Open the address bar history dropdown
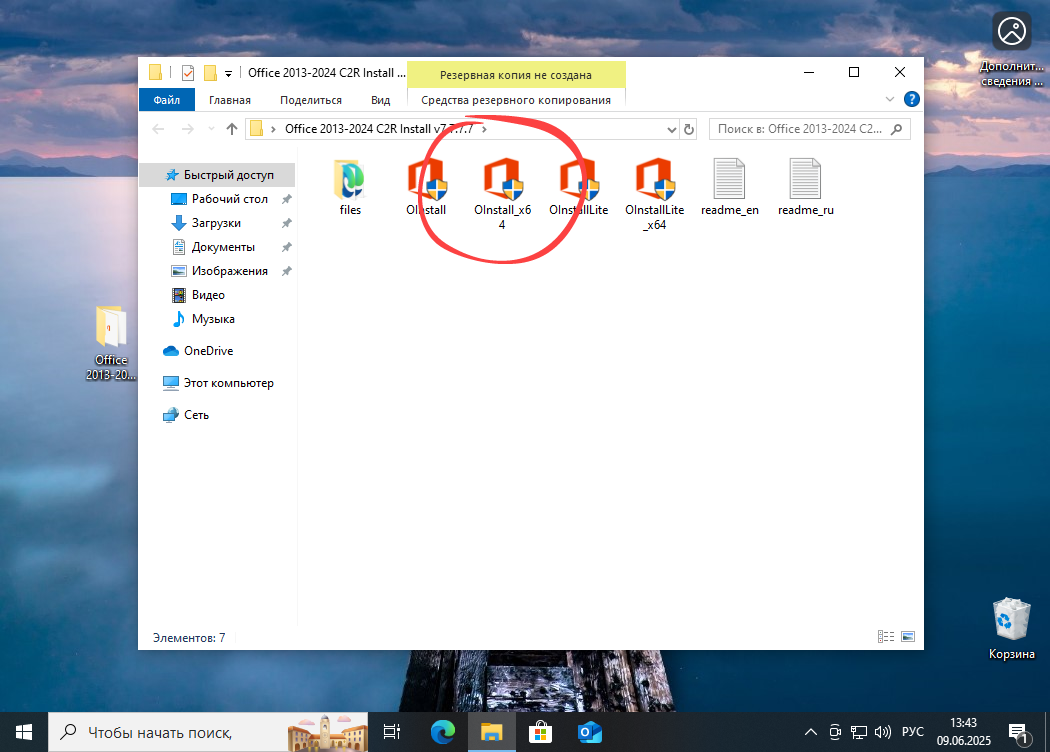Image resolution: width=1050 pixels, height=752 pixels. [672, 129]
